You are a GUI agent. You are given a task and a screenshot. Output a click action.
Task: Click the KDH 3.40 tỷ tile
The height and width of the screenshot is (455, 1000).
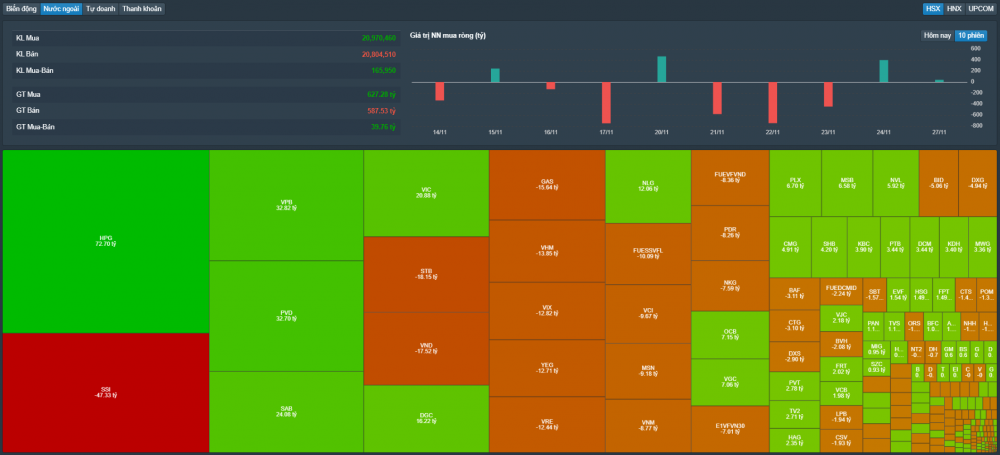[x=953, y=247]
